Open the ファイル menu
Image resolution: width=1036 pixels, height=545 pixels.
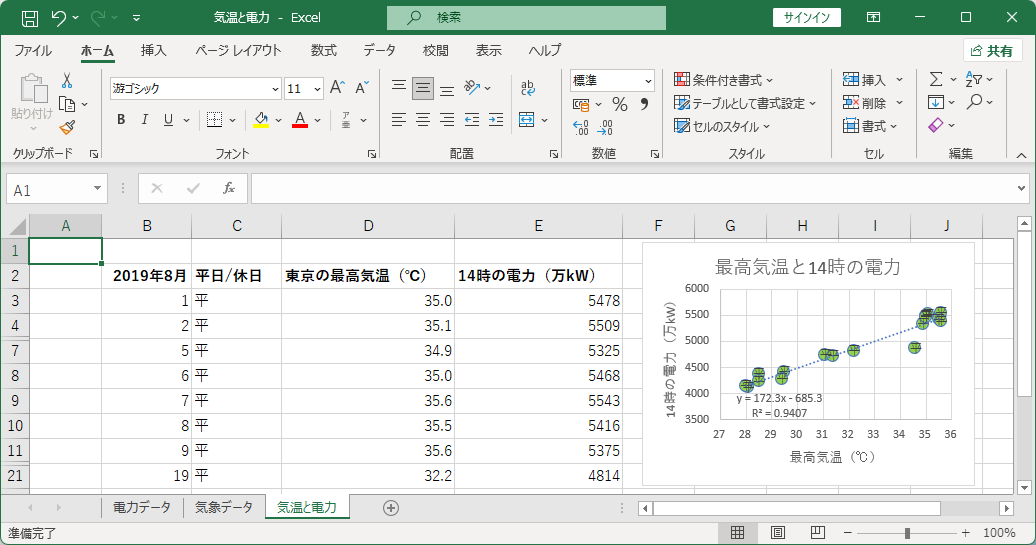[32, 51]
